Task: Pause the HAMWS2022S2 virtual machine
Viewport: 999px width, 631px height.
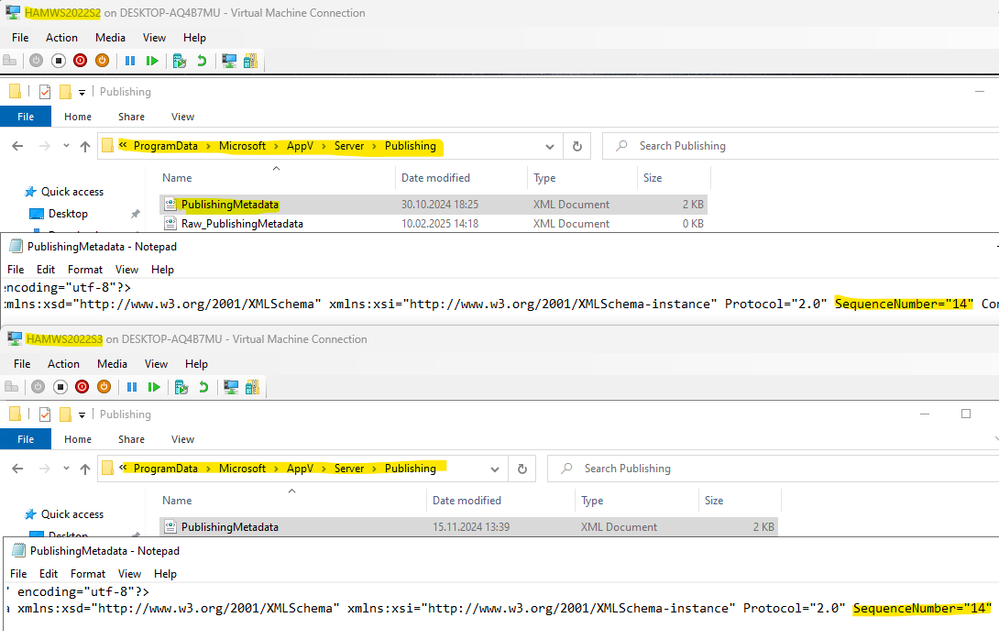Action: pyautogui.click(x=131, y=61)
